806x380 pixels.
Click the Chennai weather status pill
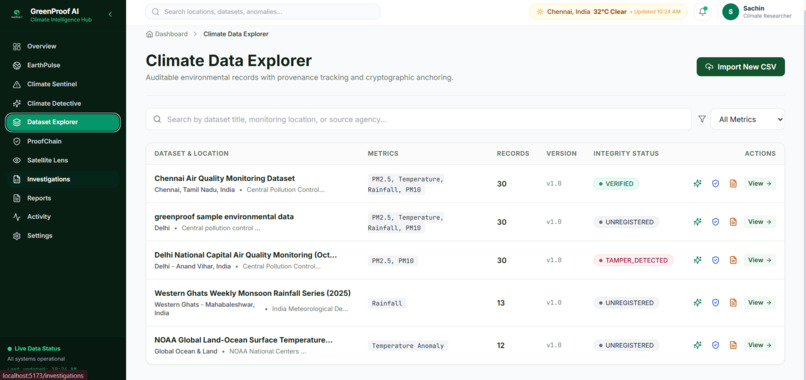(608, 12)
